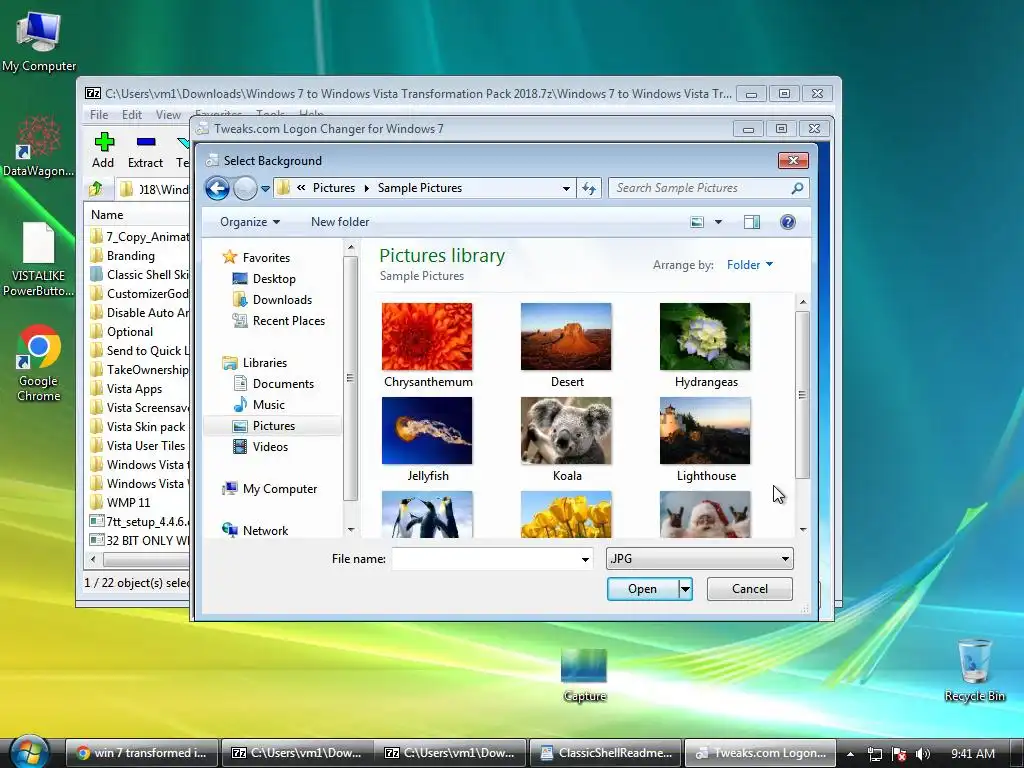Screen dimensions: 1024x768
Task: Click the Search Sample Pictures field
Action: point(699,188)
